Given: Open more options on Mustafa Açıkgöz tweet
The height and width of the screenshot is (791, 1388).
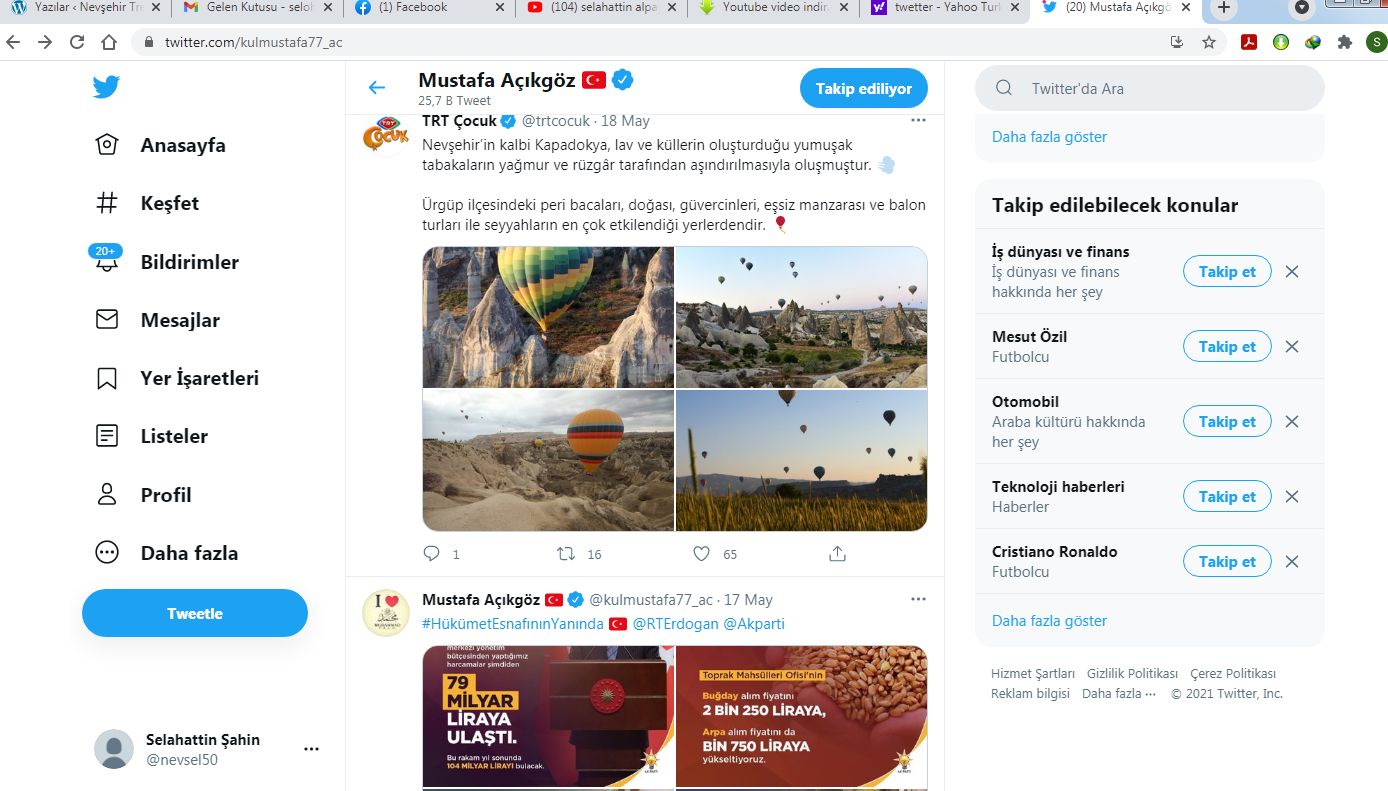Looking at the screenshot, I should coord(918,599).
